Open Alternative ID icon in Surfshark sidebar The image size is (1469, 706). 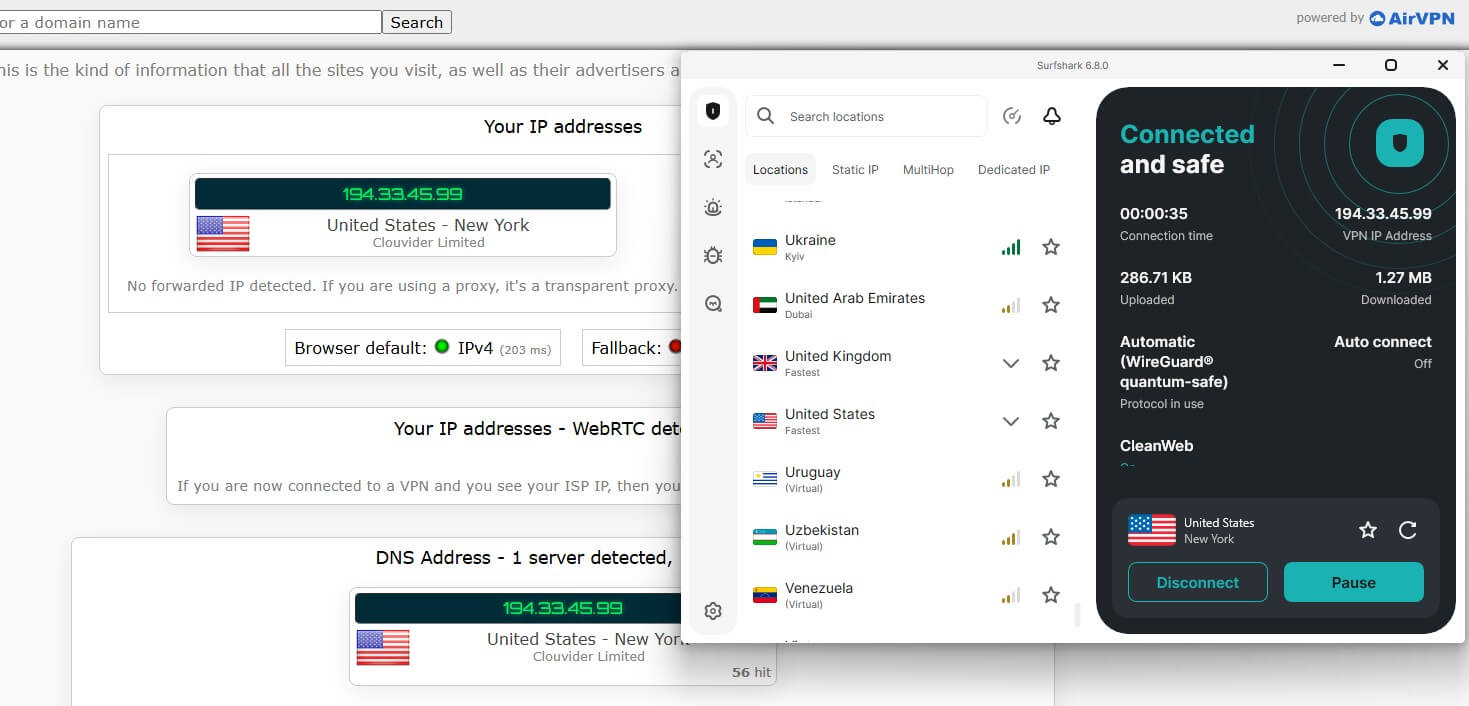[x=712, y=159]
